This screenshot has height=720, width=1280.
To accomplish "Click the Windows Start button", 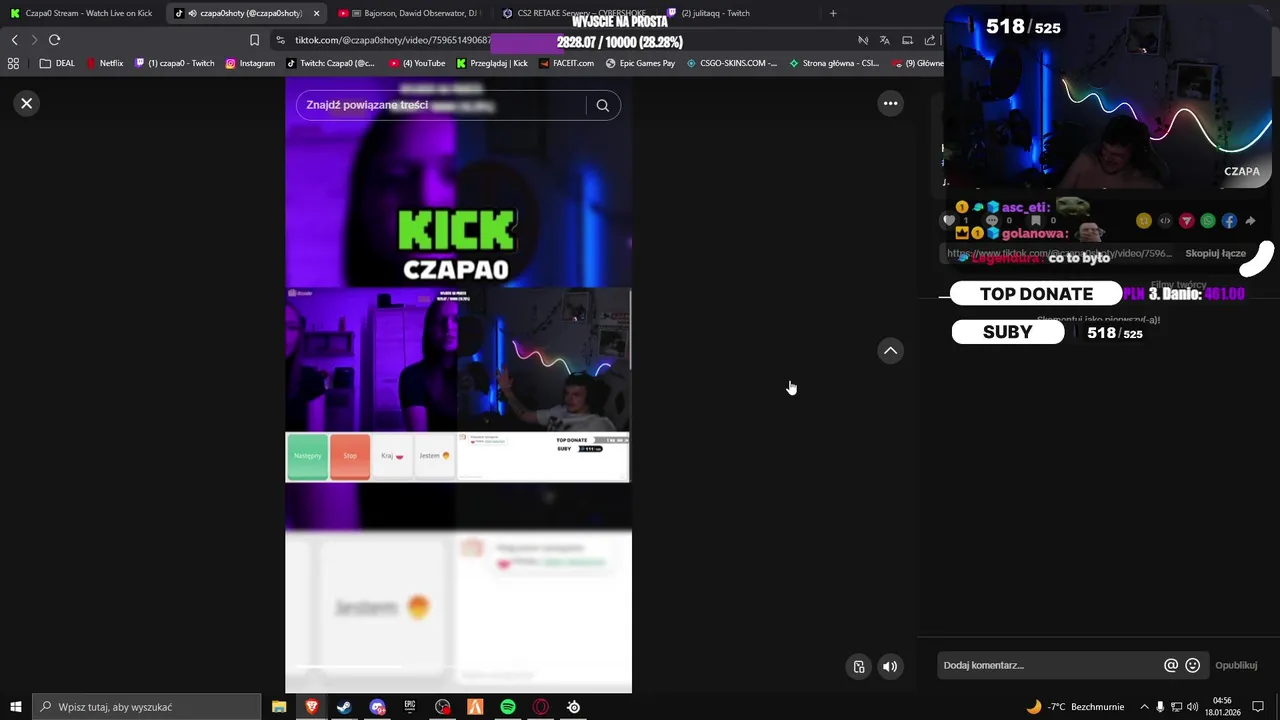I will coord(15,707).
